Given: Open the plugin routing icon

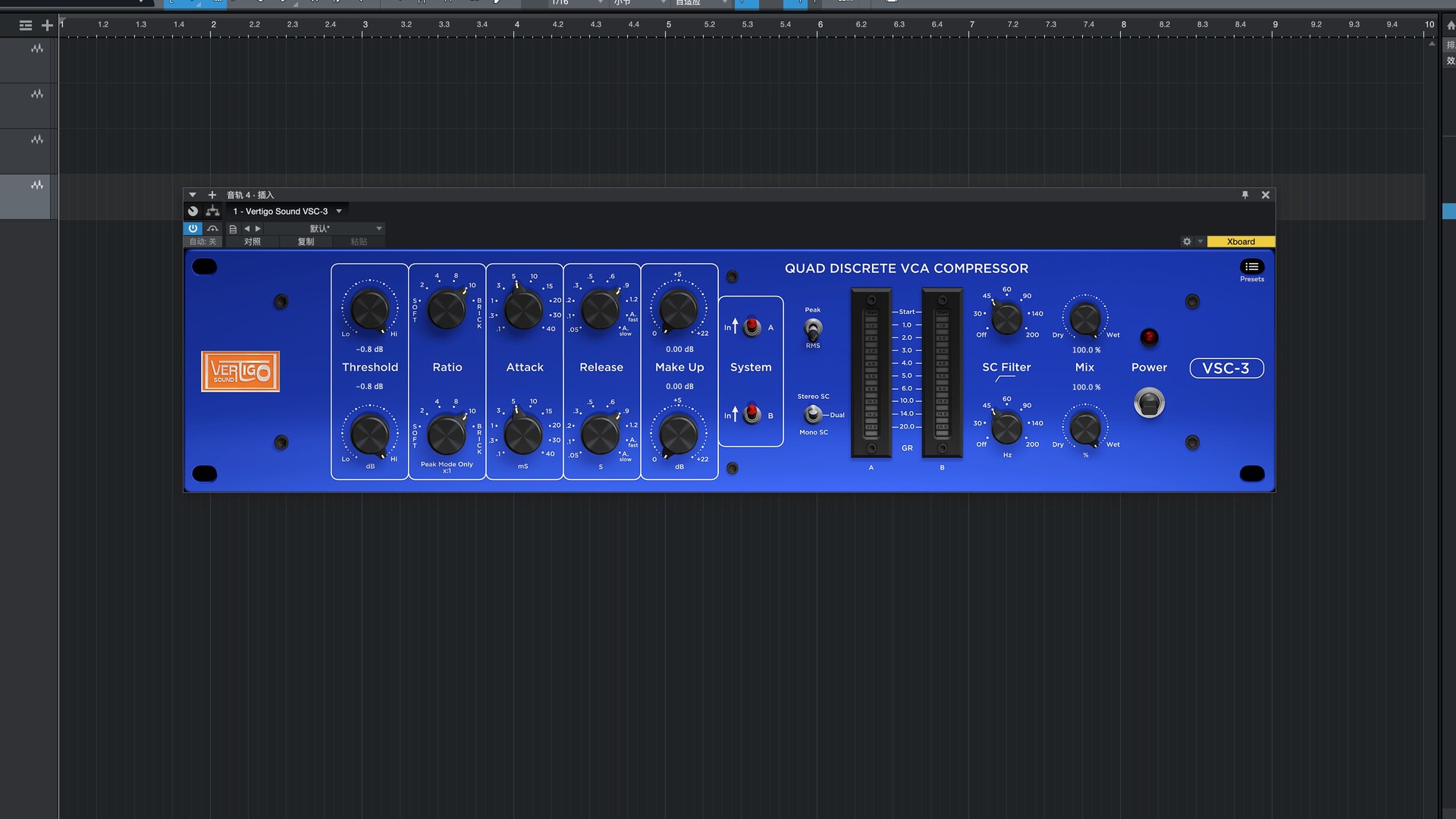Looking at the screenshot, I should 212,211.
